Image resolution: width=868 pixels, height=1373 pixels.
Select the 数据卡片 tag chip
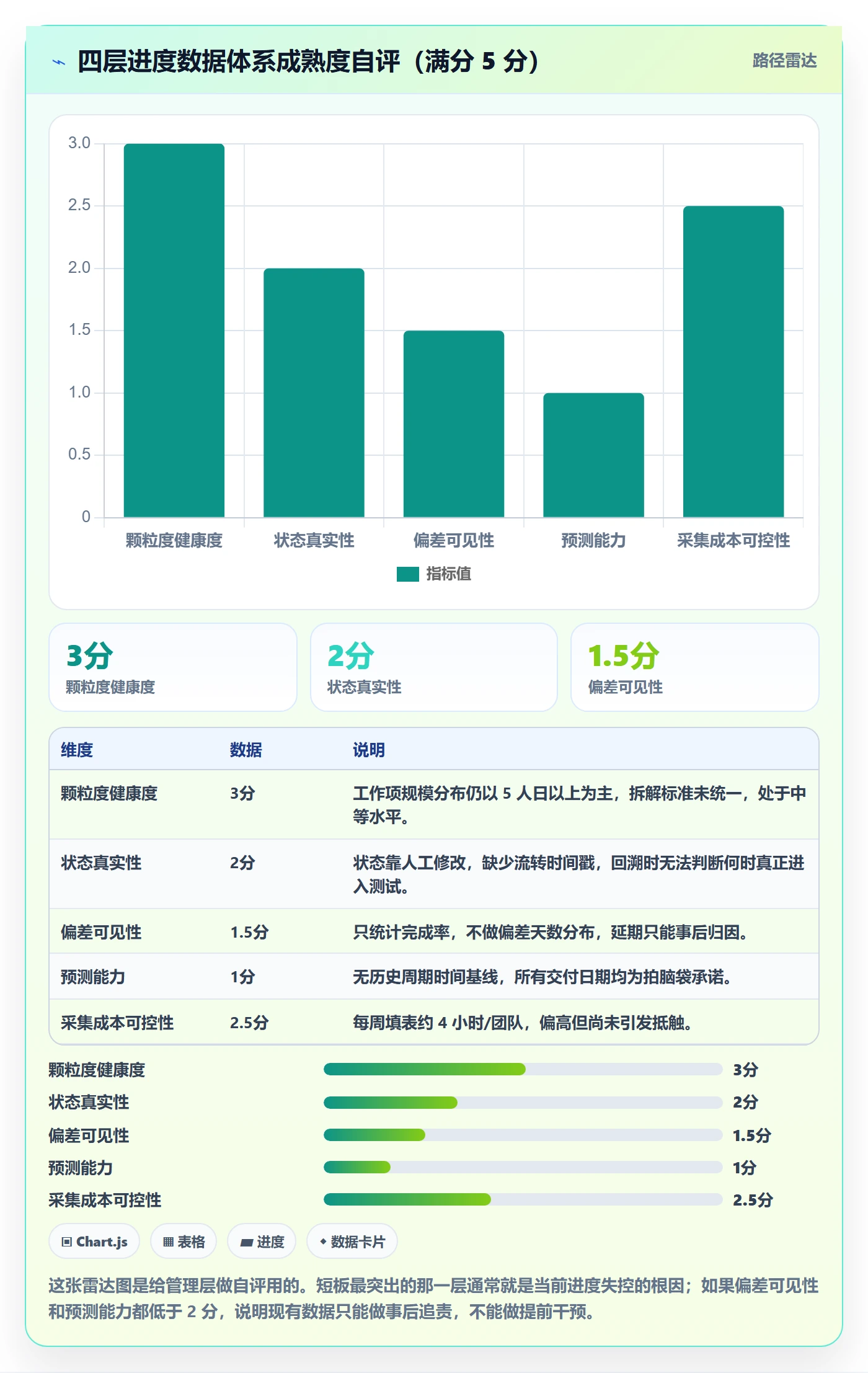[x=352, y=1242]
